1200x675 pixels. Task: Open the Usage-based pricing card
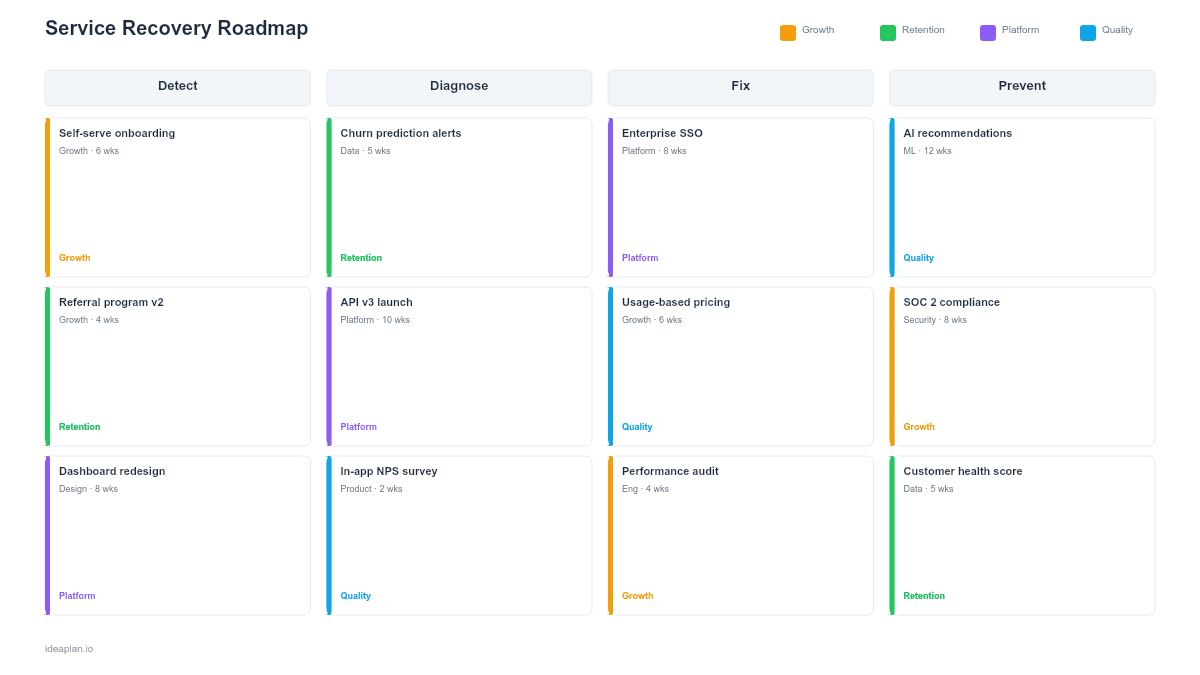(740, 366)
